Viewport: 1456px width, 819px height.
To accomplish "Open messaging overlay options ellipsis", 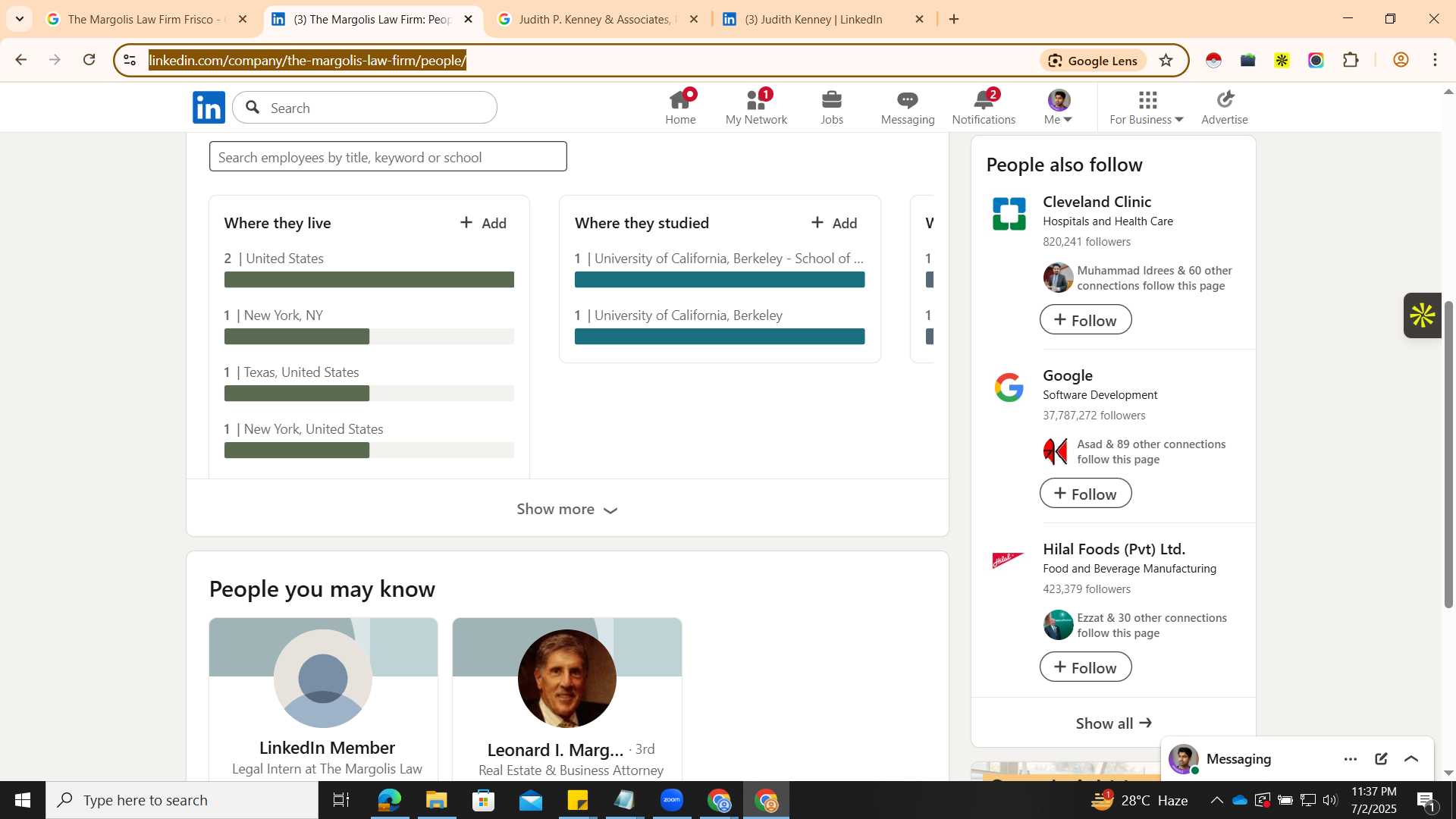I will point(1351,759).
